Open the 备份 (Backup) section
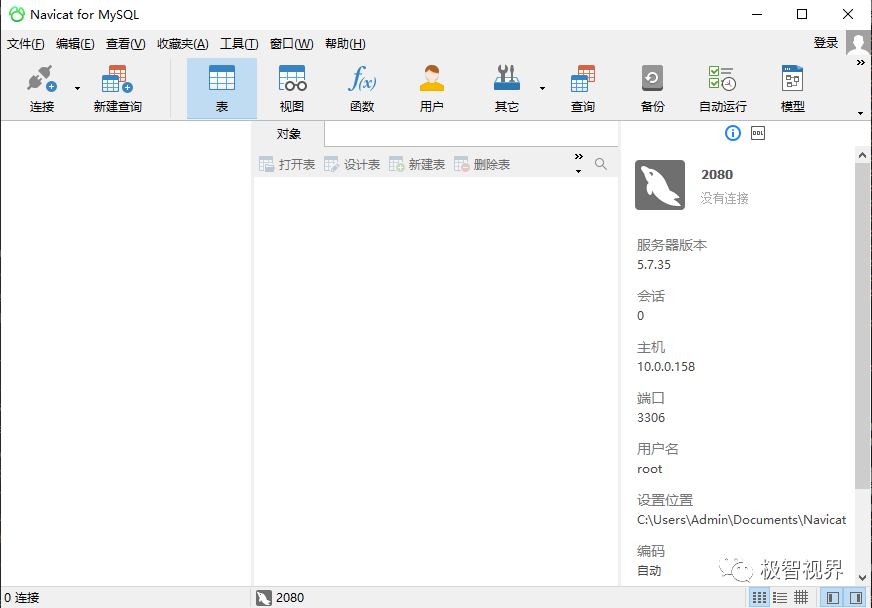 [x=652, y=88]
